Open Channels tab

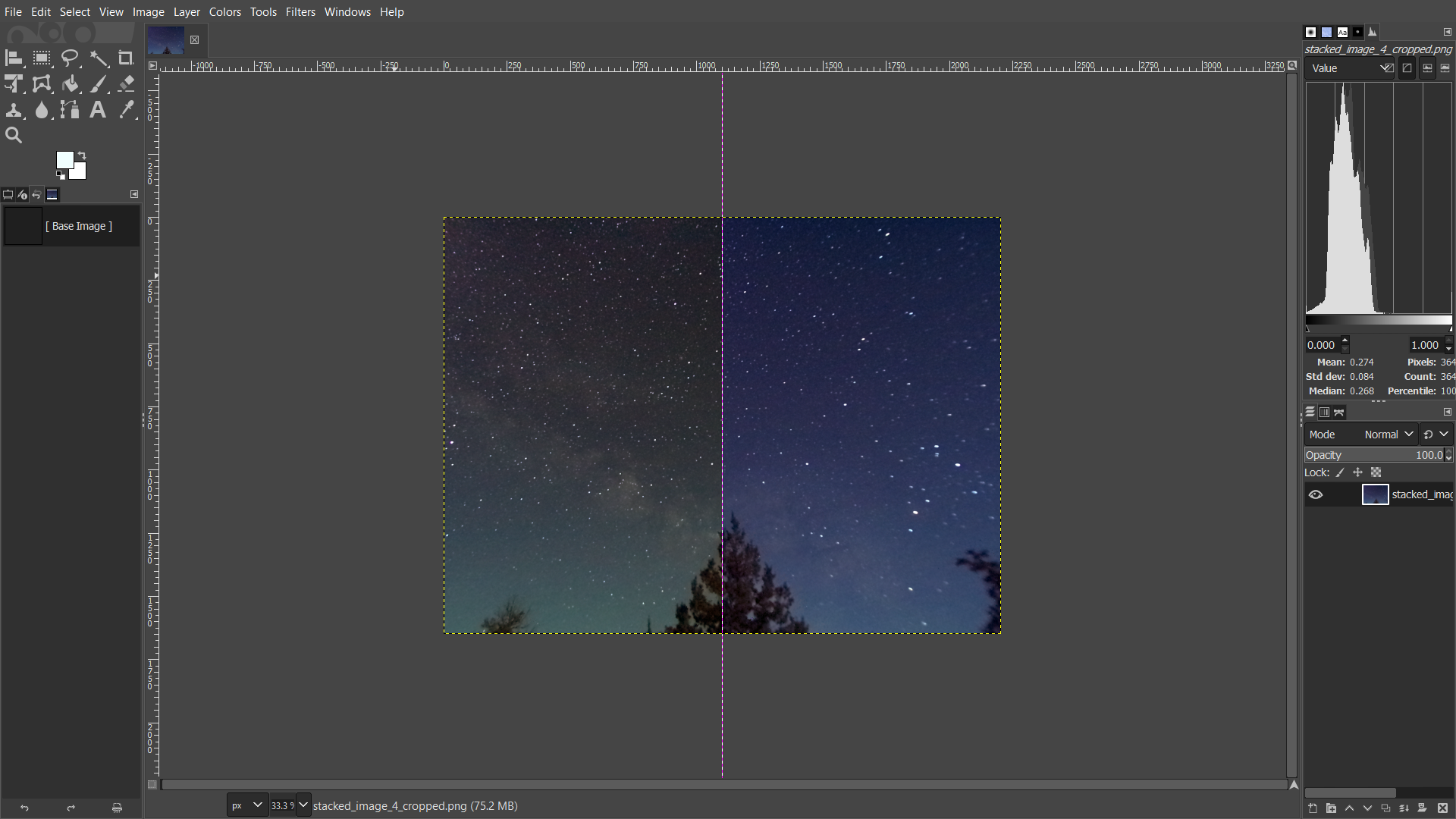point(1324,413)
